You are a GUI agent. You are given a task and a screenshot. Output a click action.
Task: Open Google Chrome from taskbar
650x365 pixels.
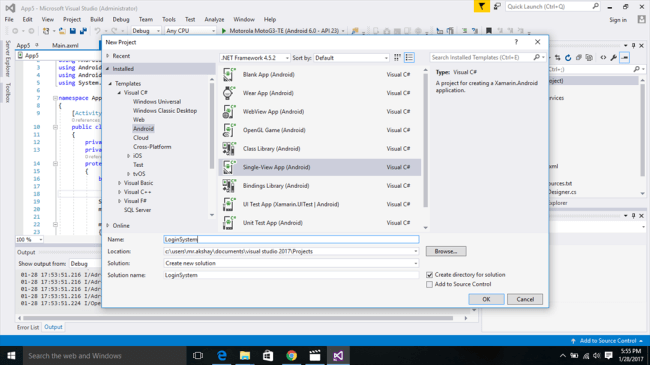pos(291,355)
